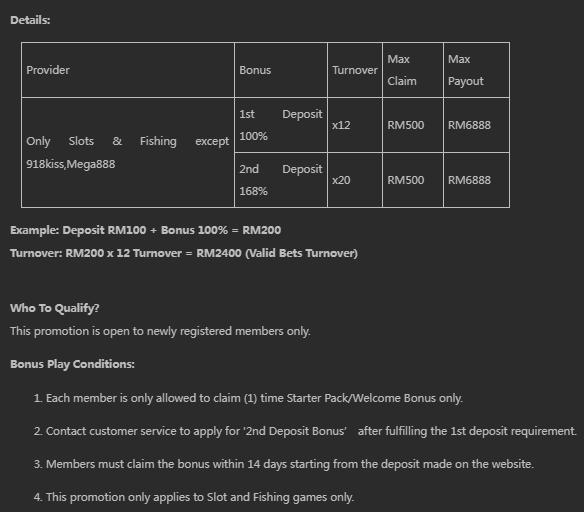Click the 1st Deposit 100% cell

click(281, 125)
